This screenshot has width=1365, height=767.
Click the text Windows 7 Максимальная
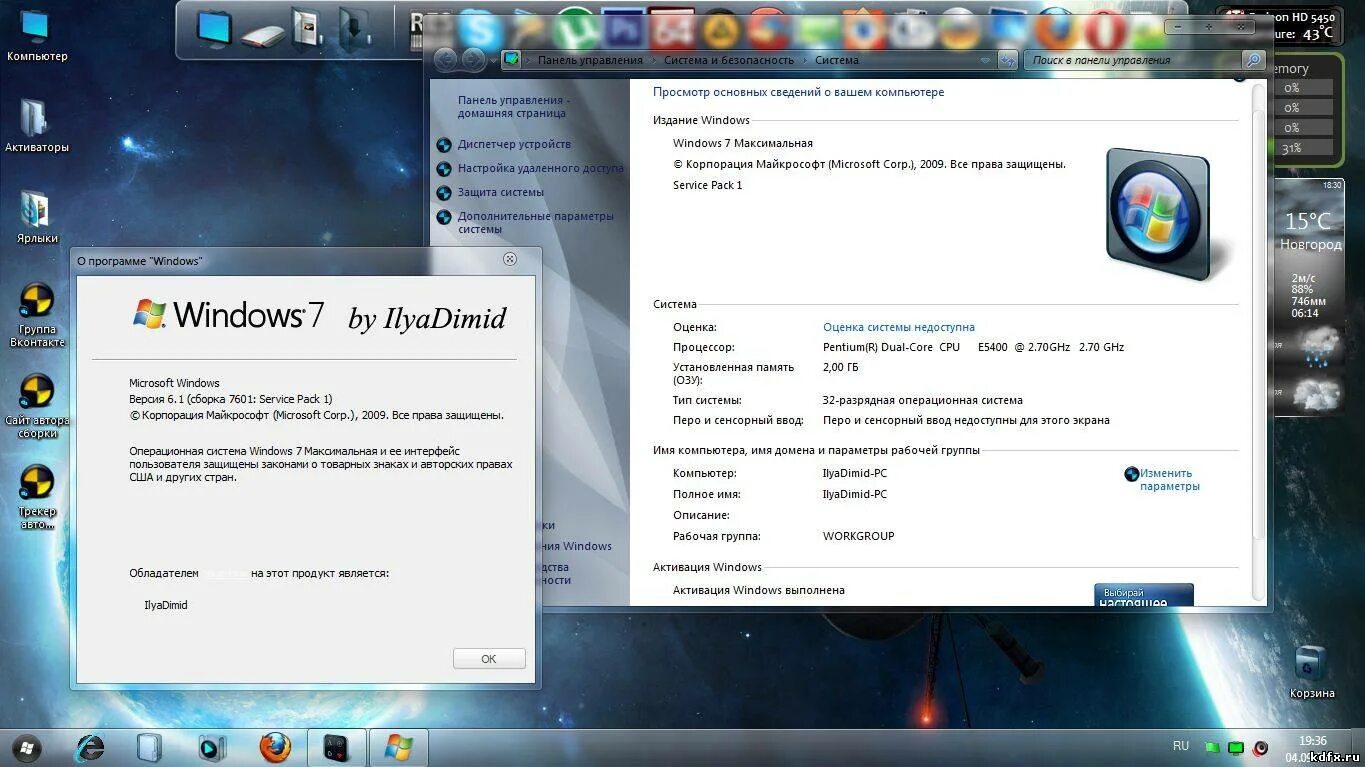click(743, 143)
